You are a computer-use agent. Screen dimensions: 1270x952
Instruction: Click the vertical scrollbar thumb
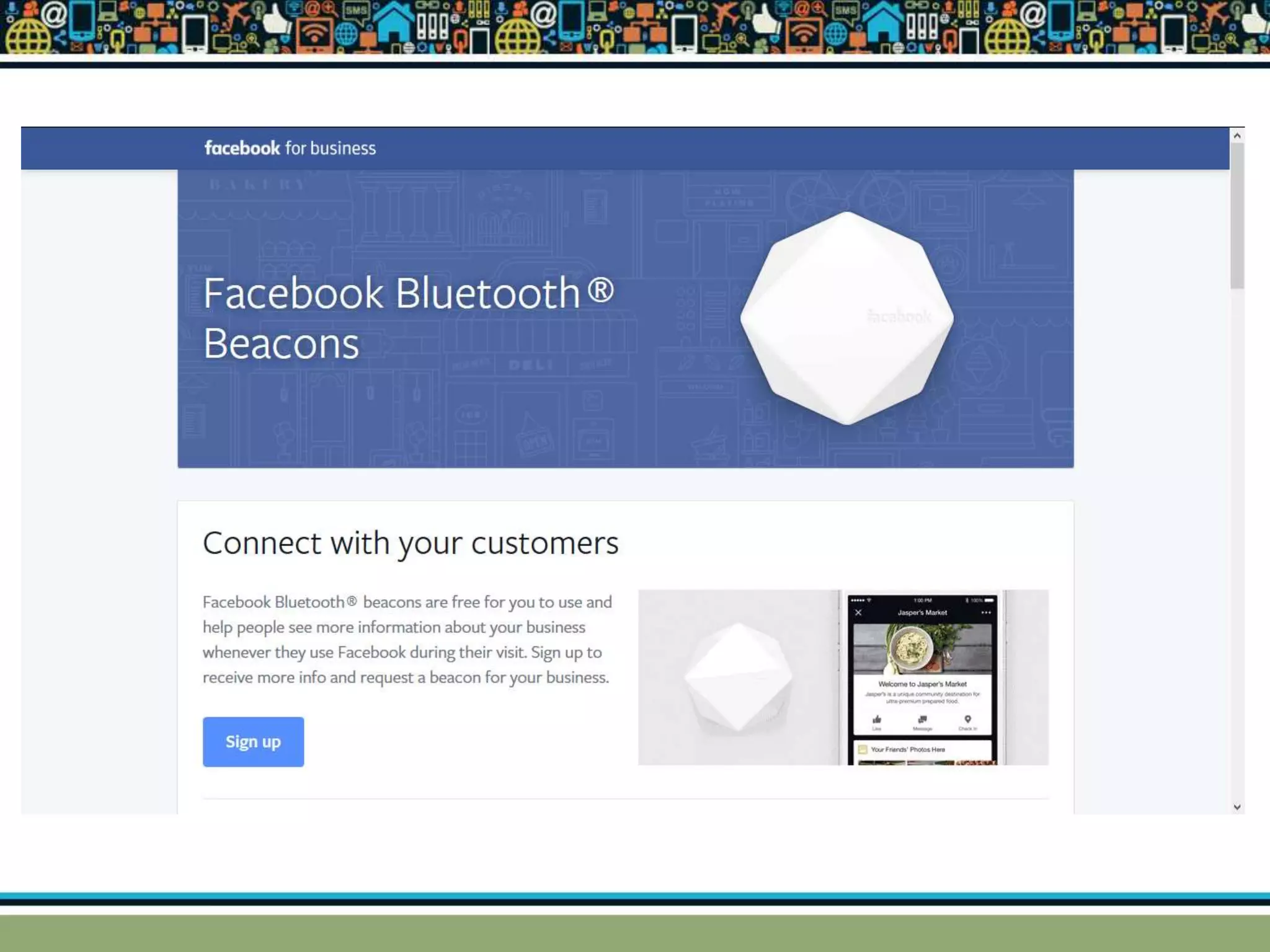point(1237,216)
